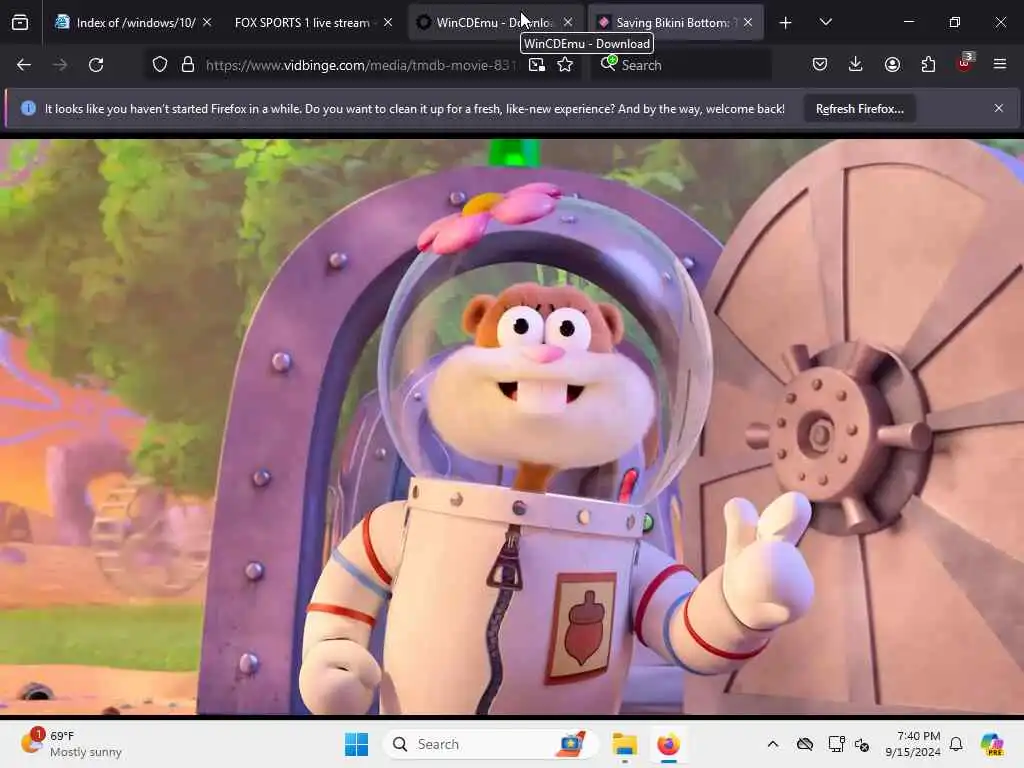Open the muted volume tray icon
1024x768 pixels.
[862, 744]
